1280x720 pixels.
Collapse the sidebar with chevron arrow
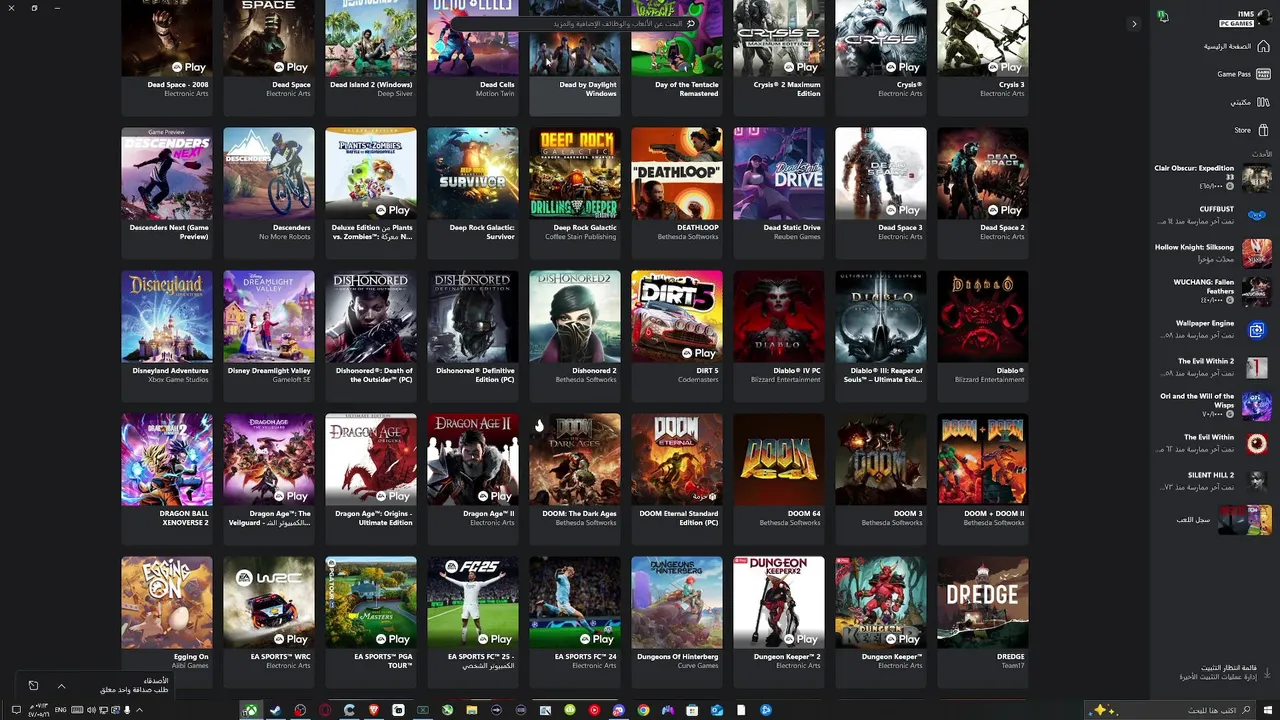pyautogui.click(x=1134, y=24)
